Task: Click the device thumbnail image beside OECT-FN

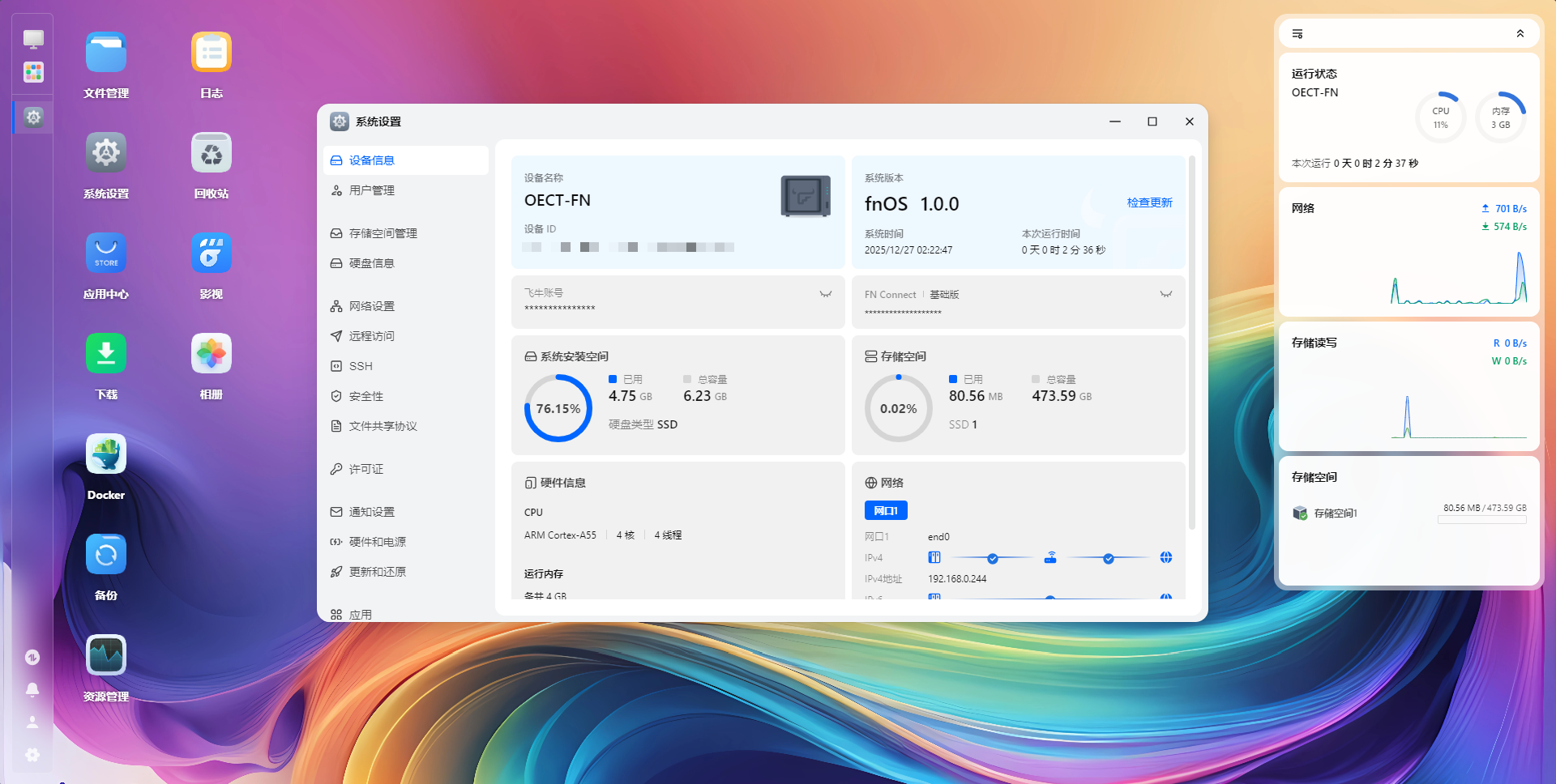Action: [806, 196]
